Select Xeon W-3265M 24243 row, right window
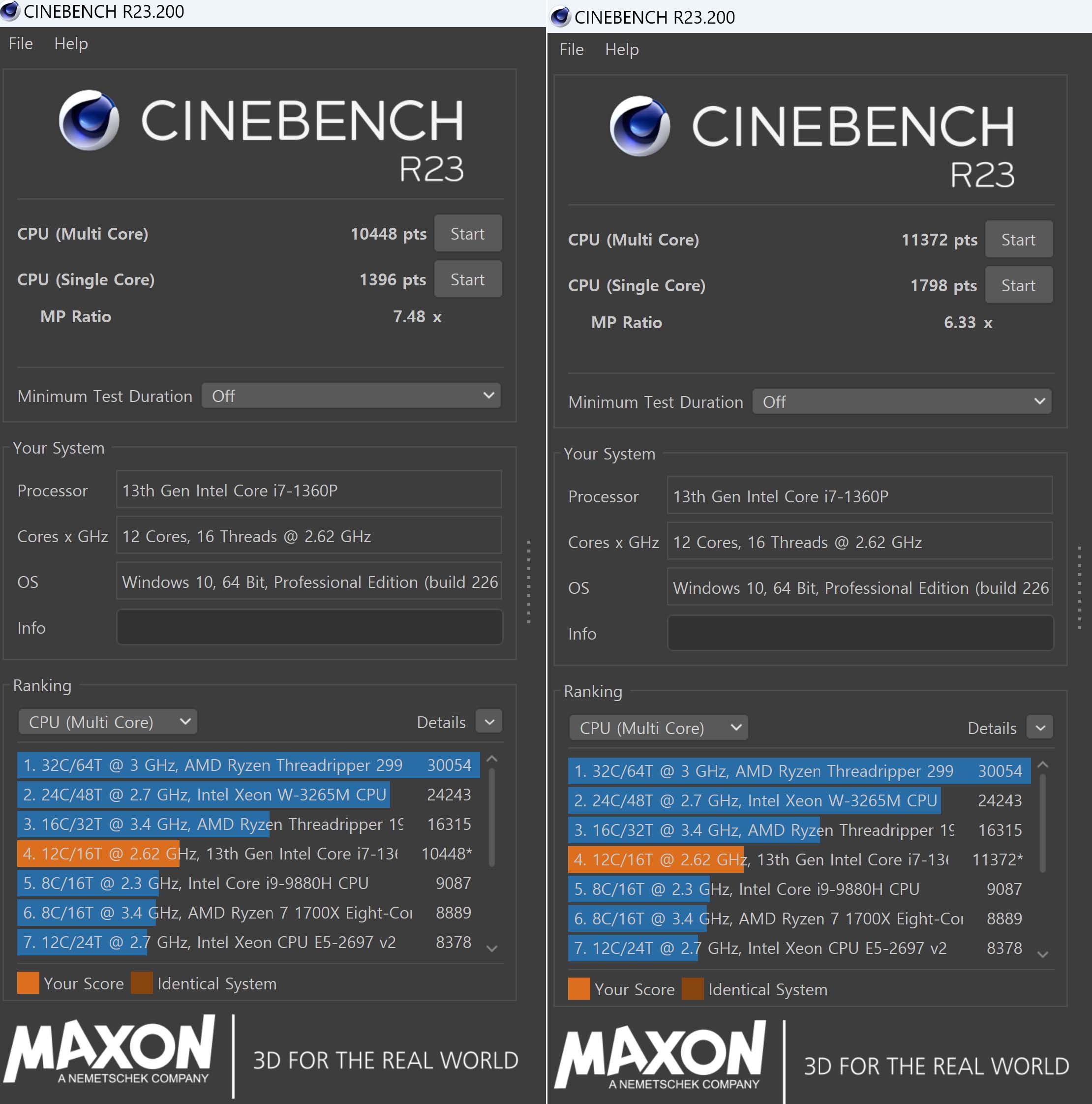Viewport: 1092px width, 1104px height. coord(799,800)
